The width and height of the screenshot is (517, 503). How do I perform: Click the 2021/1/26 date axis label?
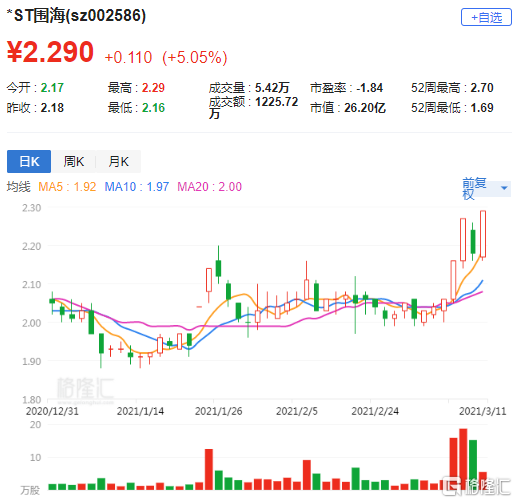[218, 411]
